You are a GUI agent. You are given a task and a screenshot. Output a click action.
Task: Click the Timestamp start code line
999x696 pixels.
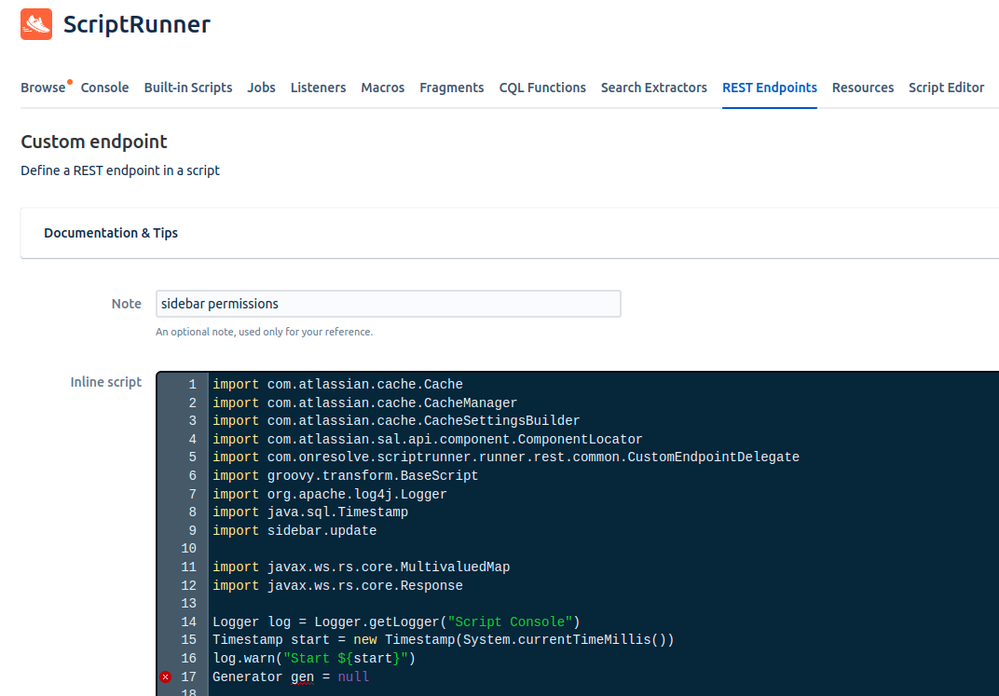(x=443, y=639)
